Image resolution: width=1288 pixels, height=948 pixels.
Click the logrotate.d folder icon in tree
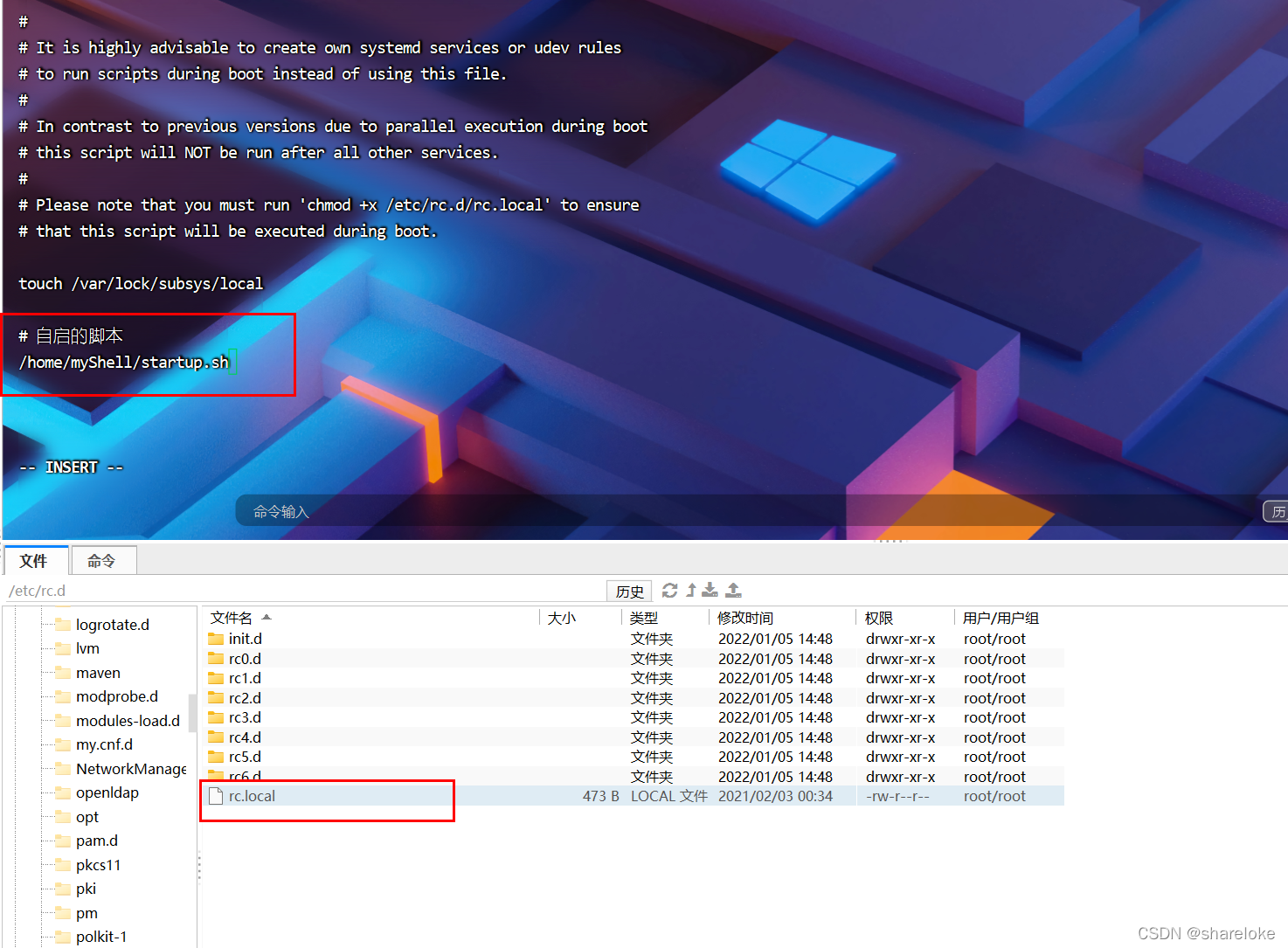point(63,624)
